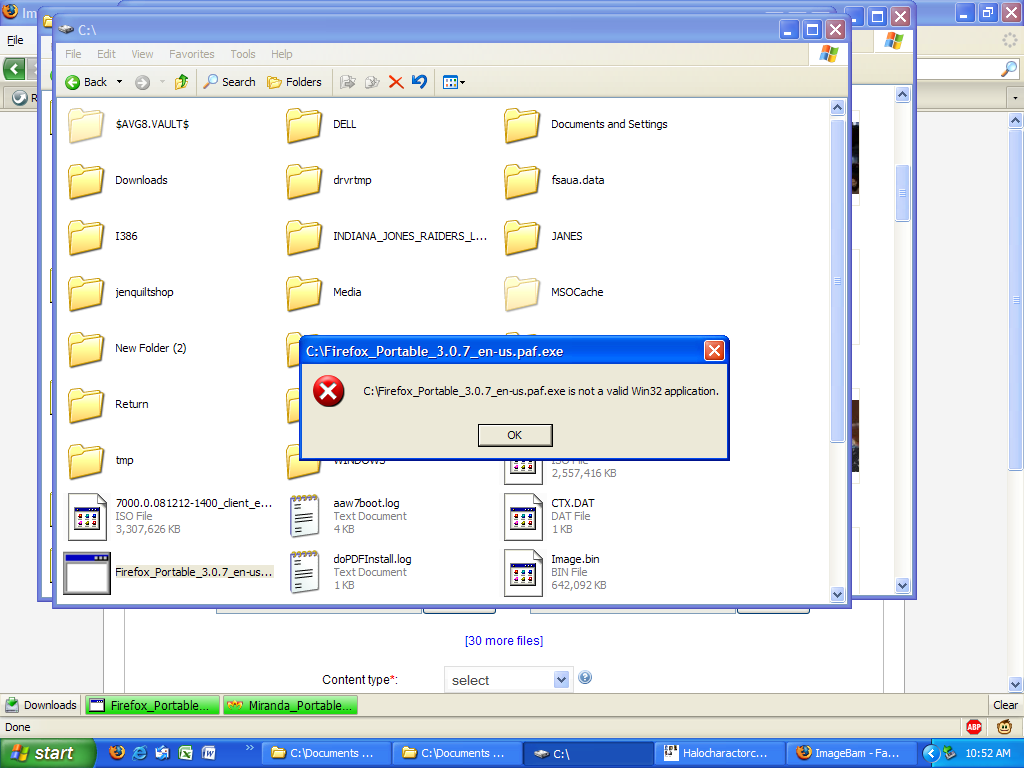Open the Views dropdown button

click(454, 82)
